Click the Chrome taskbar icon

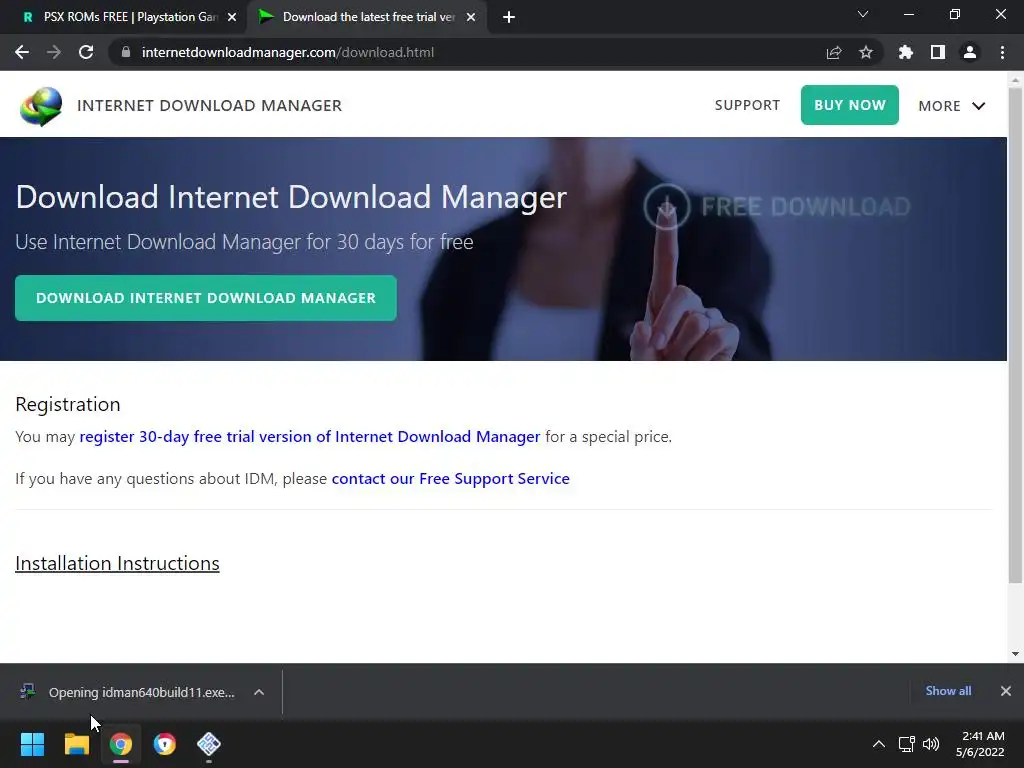[121, 744]
